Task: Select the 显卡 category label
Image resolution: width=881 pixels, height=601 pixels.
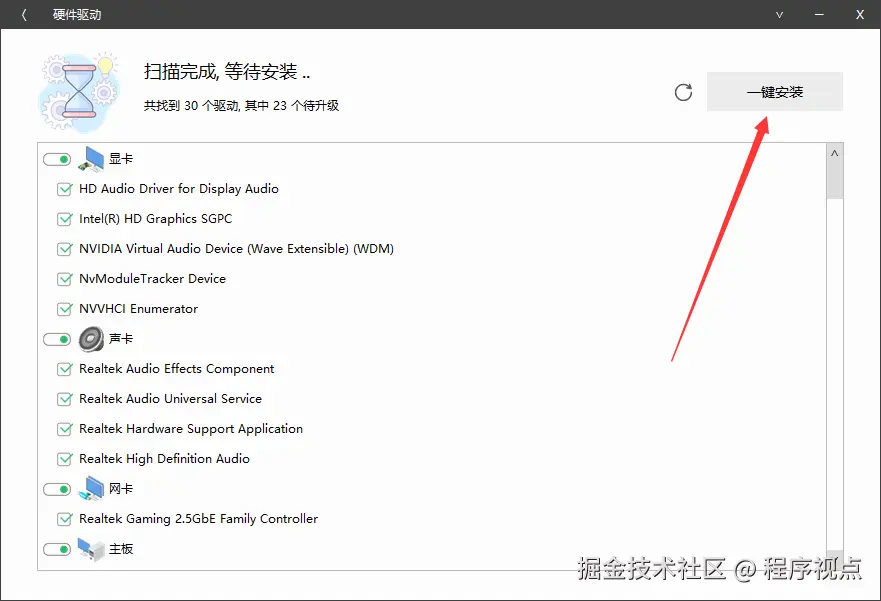Action: coord(121,159)
